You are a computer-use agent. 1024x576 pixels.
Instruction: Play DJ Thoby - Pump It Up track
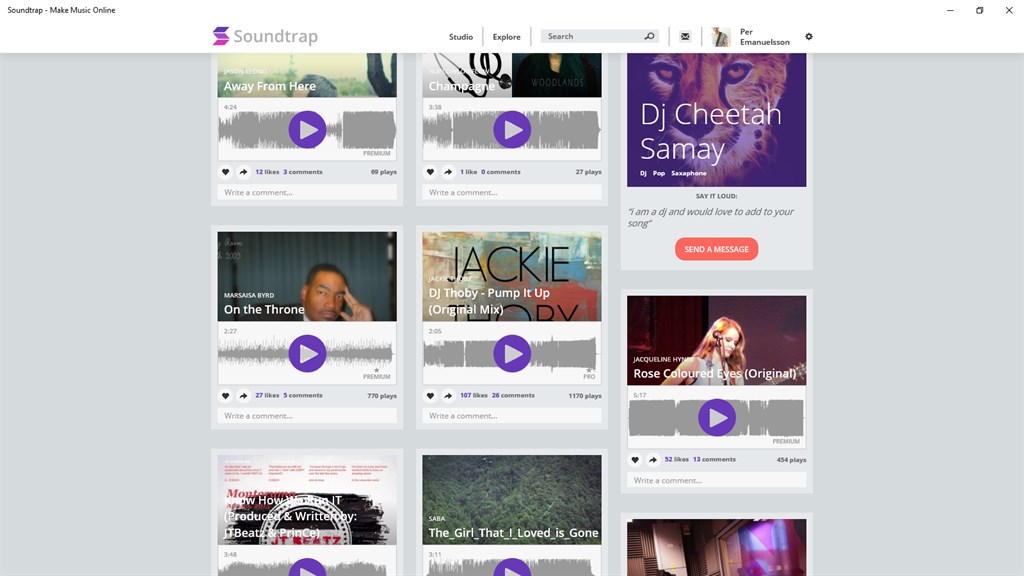click(512, 353)
